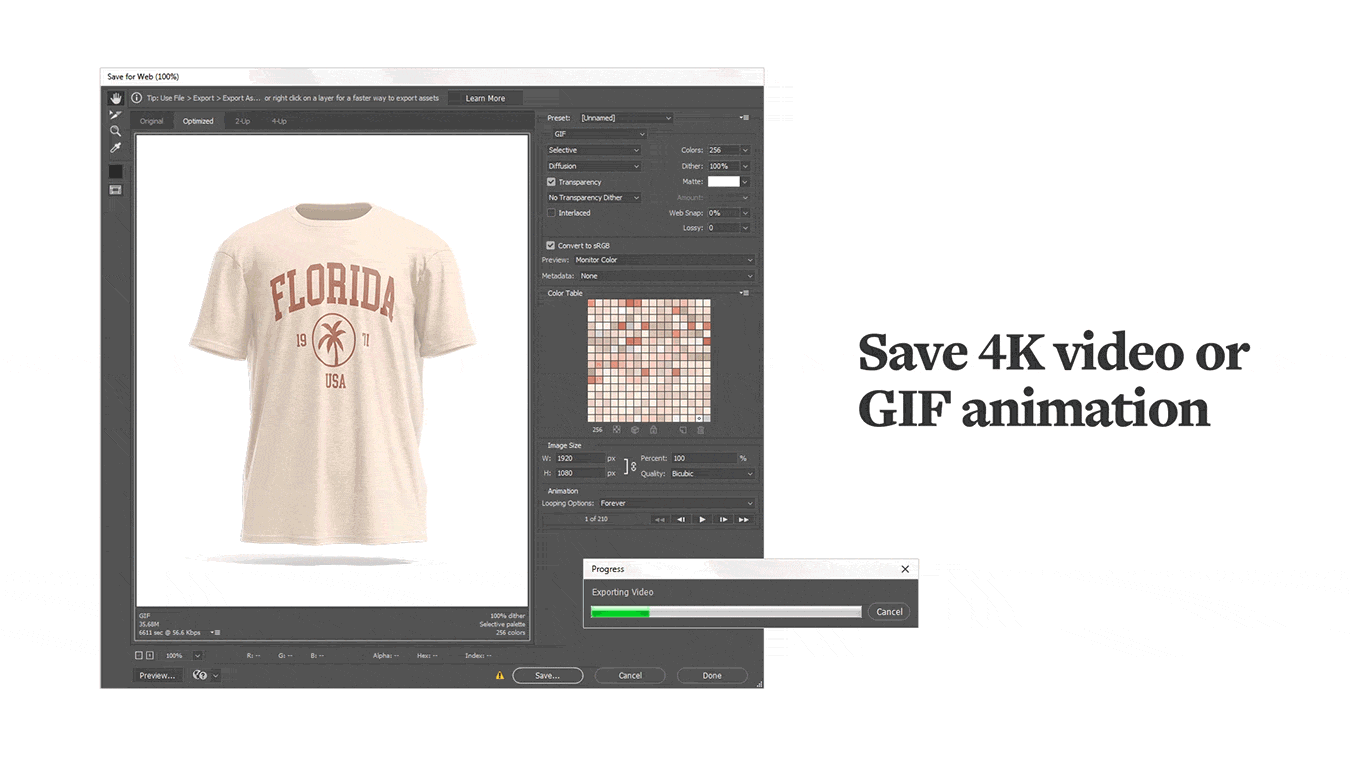Viewport: 1350px width, 759px height.
Task: Click the Exporting Video progress bar
Action: pos(726,612)
